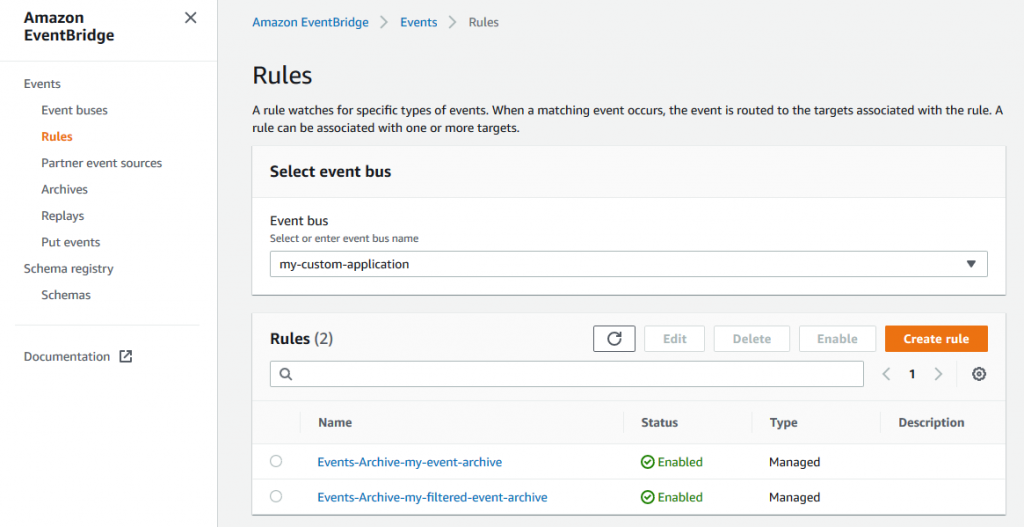Open the Event bus dropdown
Screen dimensions: 1024x527
point(629,264)
